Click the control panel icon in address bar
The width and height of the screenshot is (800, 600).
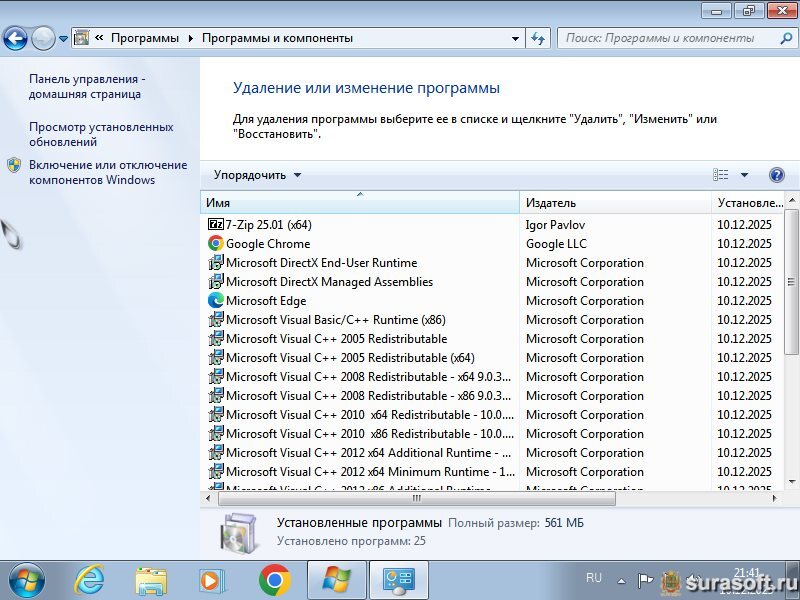(x=82, y=38)
